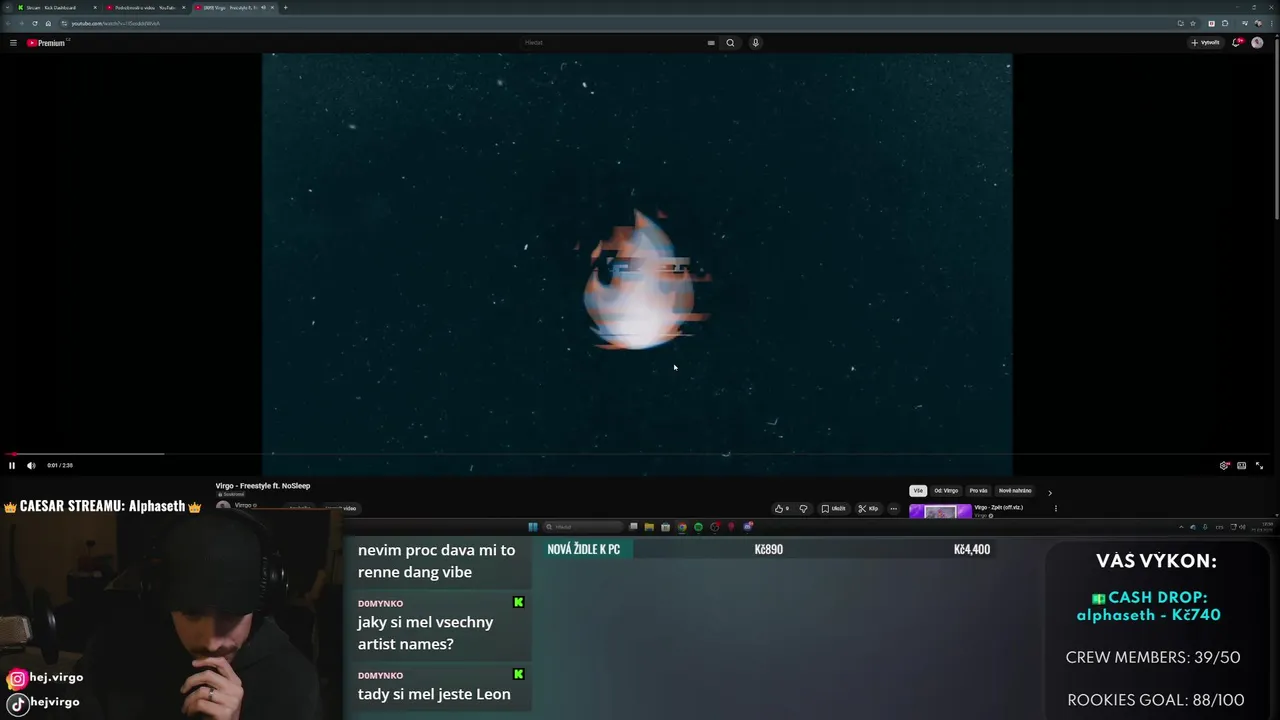Go back in browser history
The width and height of the screenshot is (1280, 720).
pos(9,23)
